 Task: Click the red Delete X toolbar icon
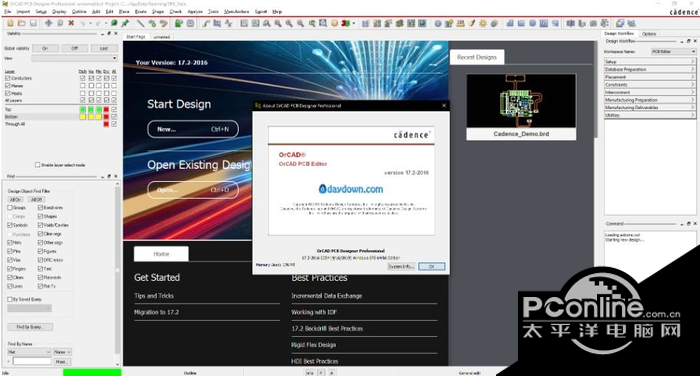coord(71,23)
